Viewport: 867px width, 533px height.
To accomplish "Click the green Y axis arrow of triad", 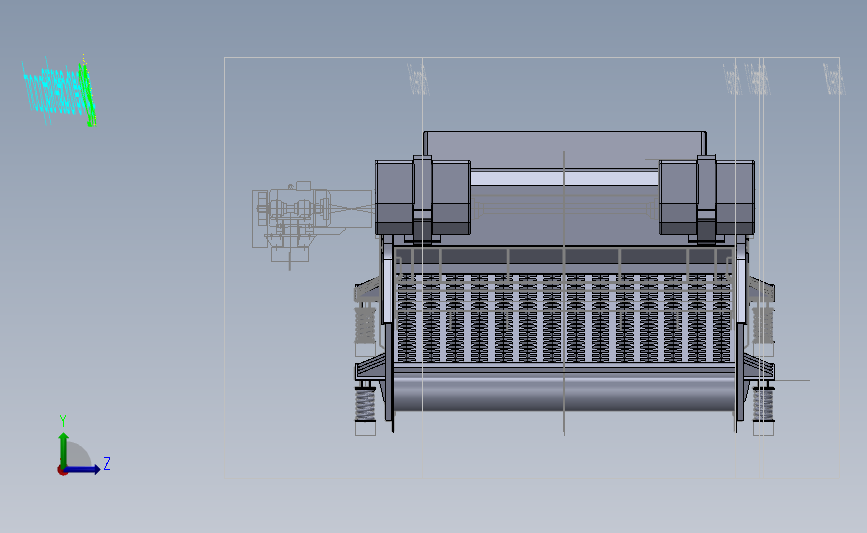I will click(x=64, y=450).
